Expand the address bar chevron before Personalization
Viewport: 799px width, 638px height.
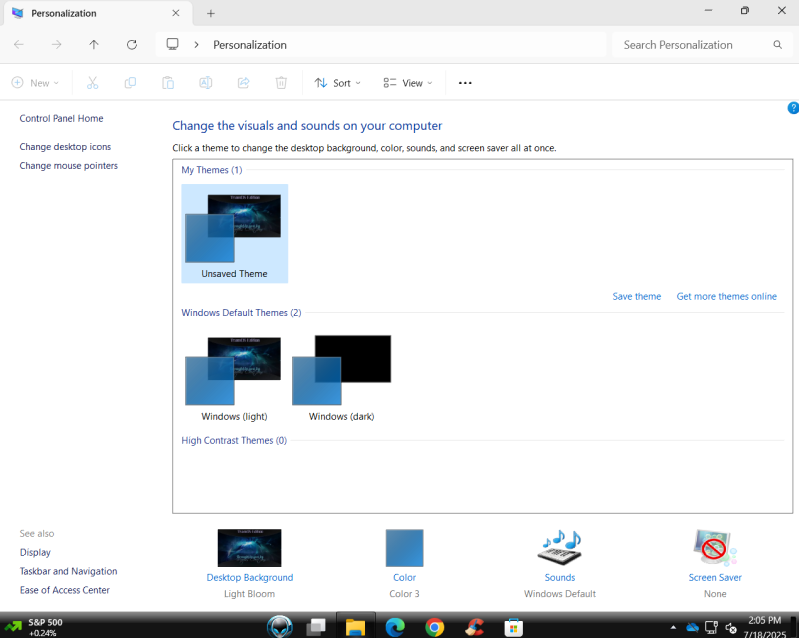pyautogui.click(x=196, y=45)
